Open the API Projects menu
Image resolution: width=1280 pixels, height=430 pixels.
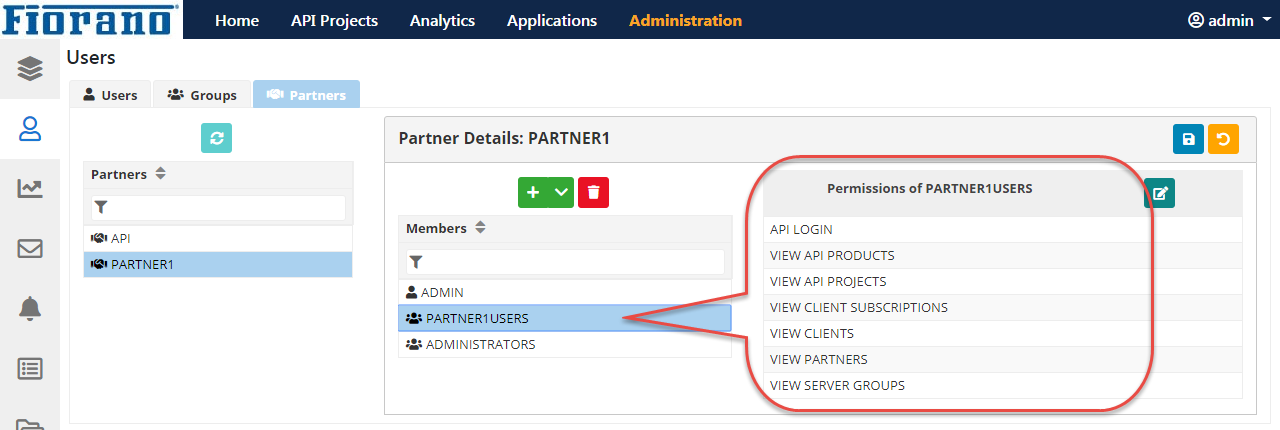pos(334,20)
